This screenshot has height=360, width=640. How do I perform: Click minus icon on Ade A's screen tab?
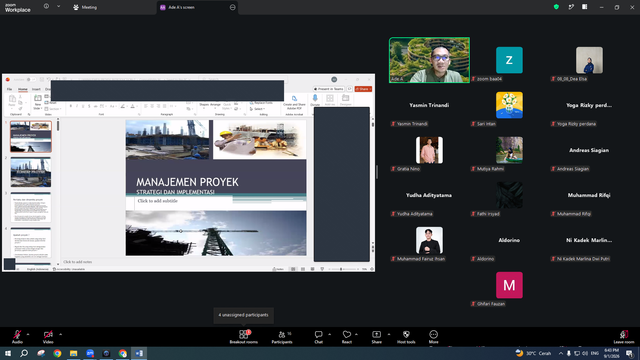point(232,7)
